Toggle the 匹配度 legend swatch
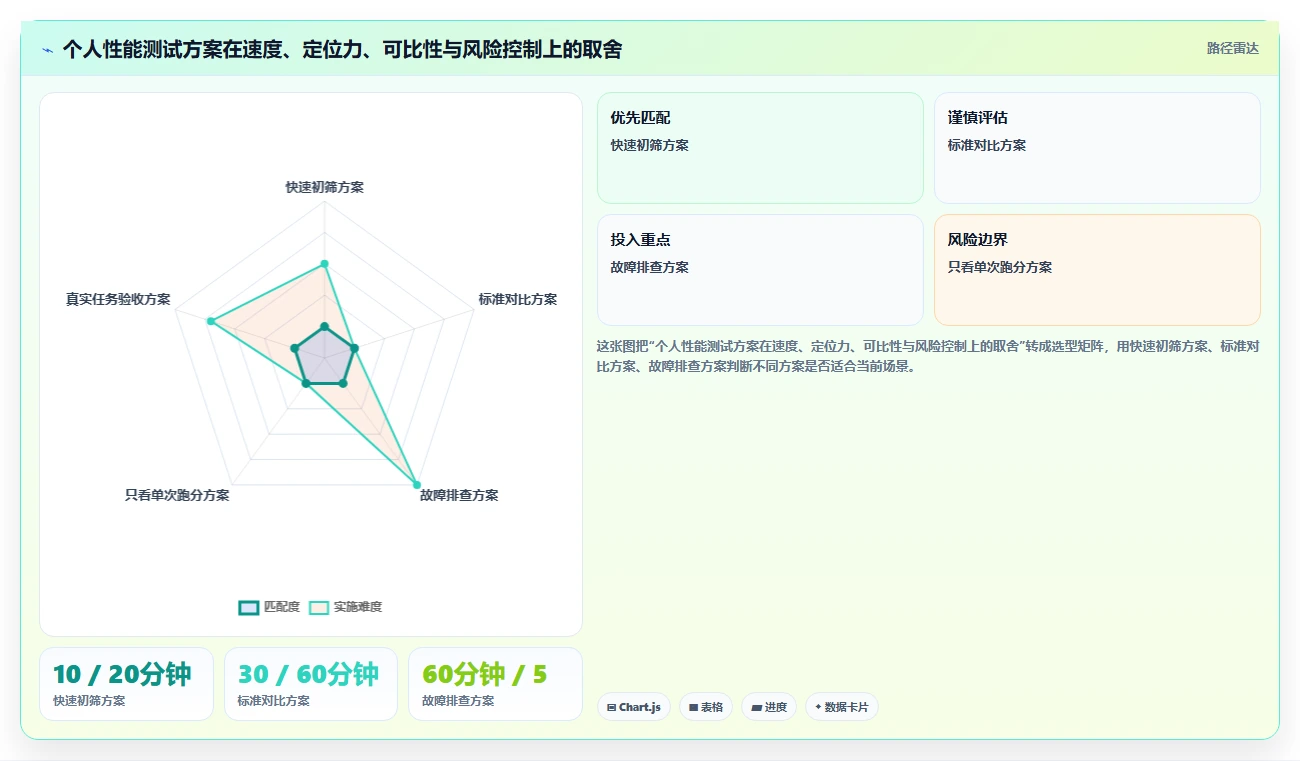 coord(249,607)
